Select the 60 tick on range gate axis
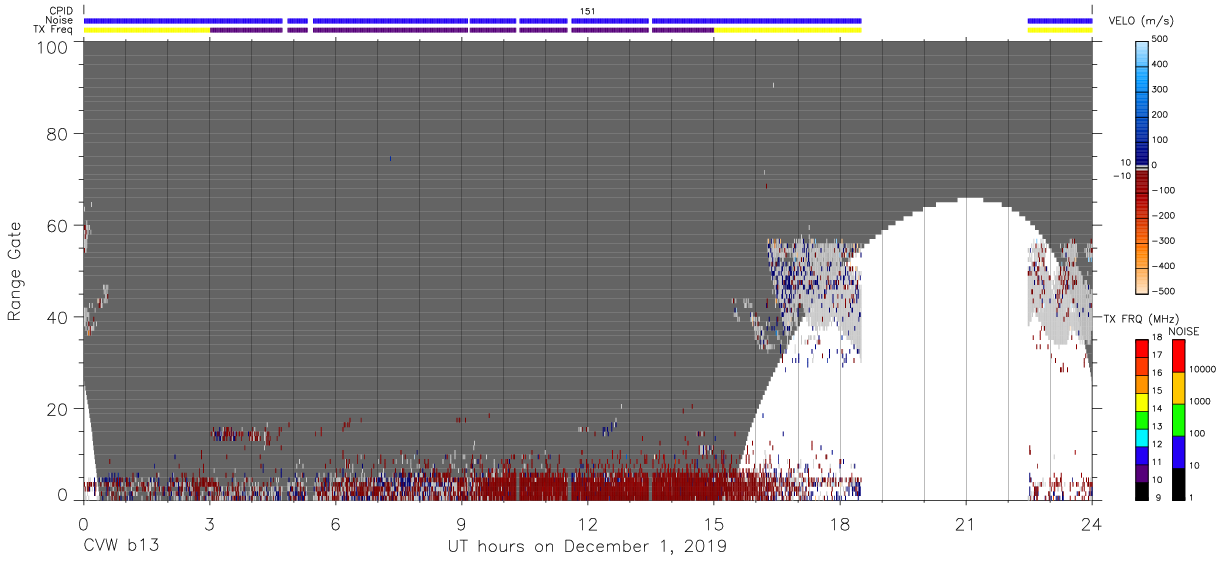1228x567 pixels. click(x=56, y=225)
